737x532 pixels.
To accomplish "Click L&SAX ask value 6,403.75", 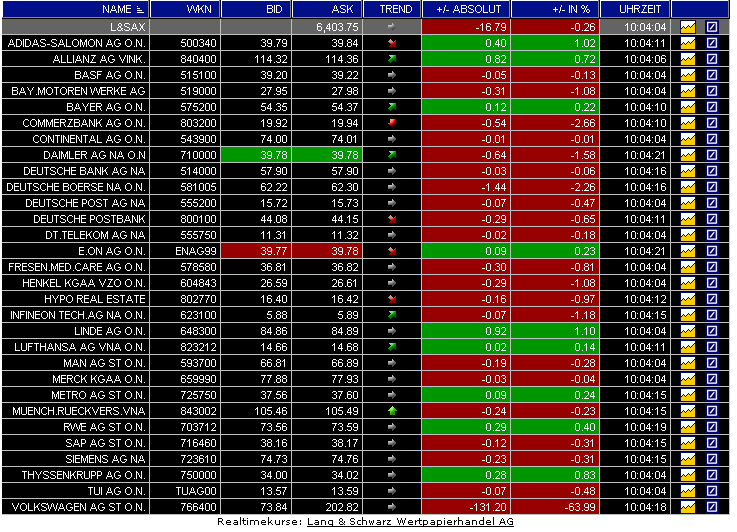I will tap(337, 27).
